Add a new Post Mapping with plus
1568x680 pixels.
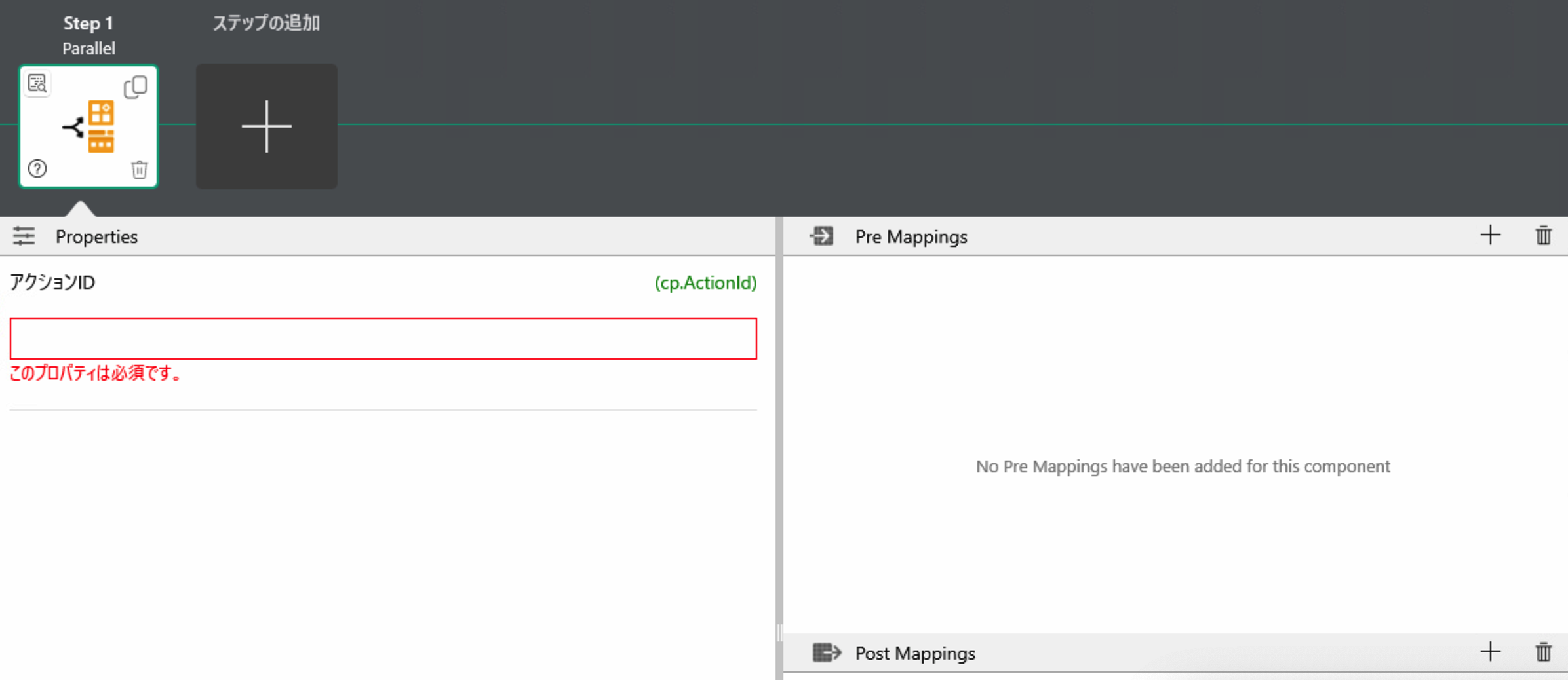click(x=1490, y=652)
